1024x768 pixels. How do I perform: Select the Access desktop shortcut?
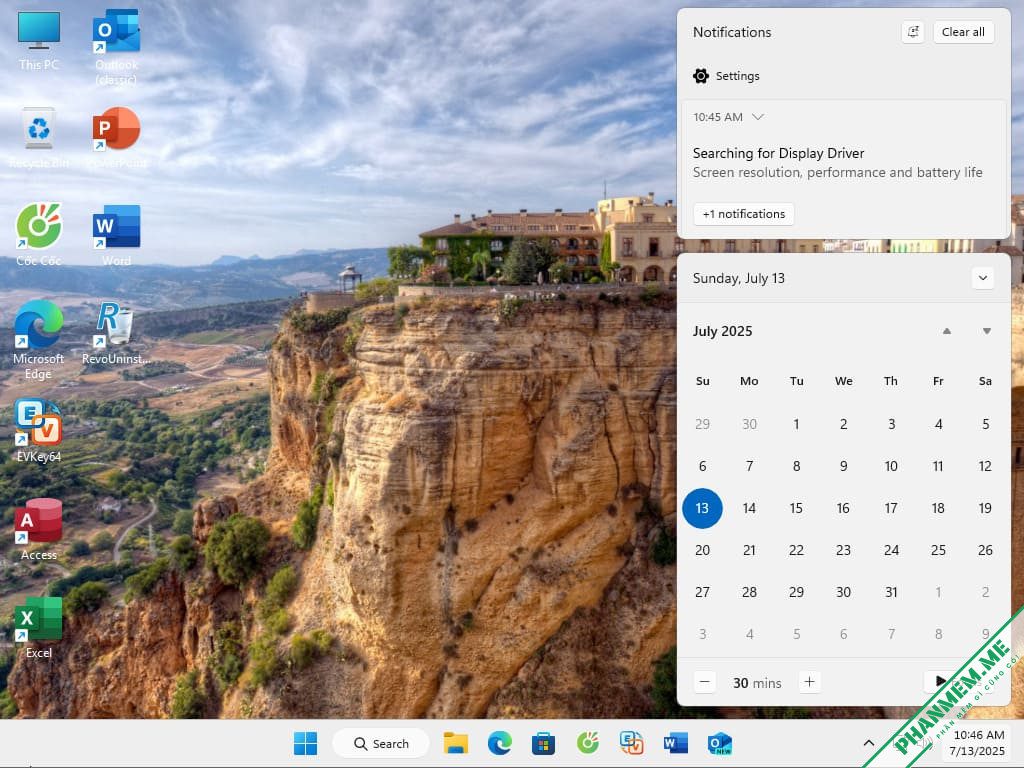point(39,529)
